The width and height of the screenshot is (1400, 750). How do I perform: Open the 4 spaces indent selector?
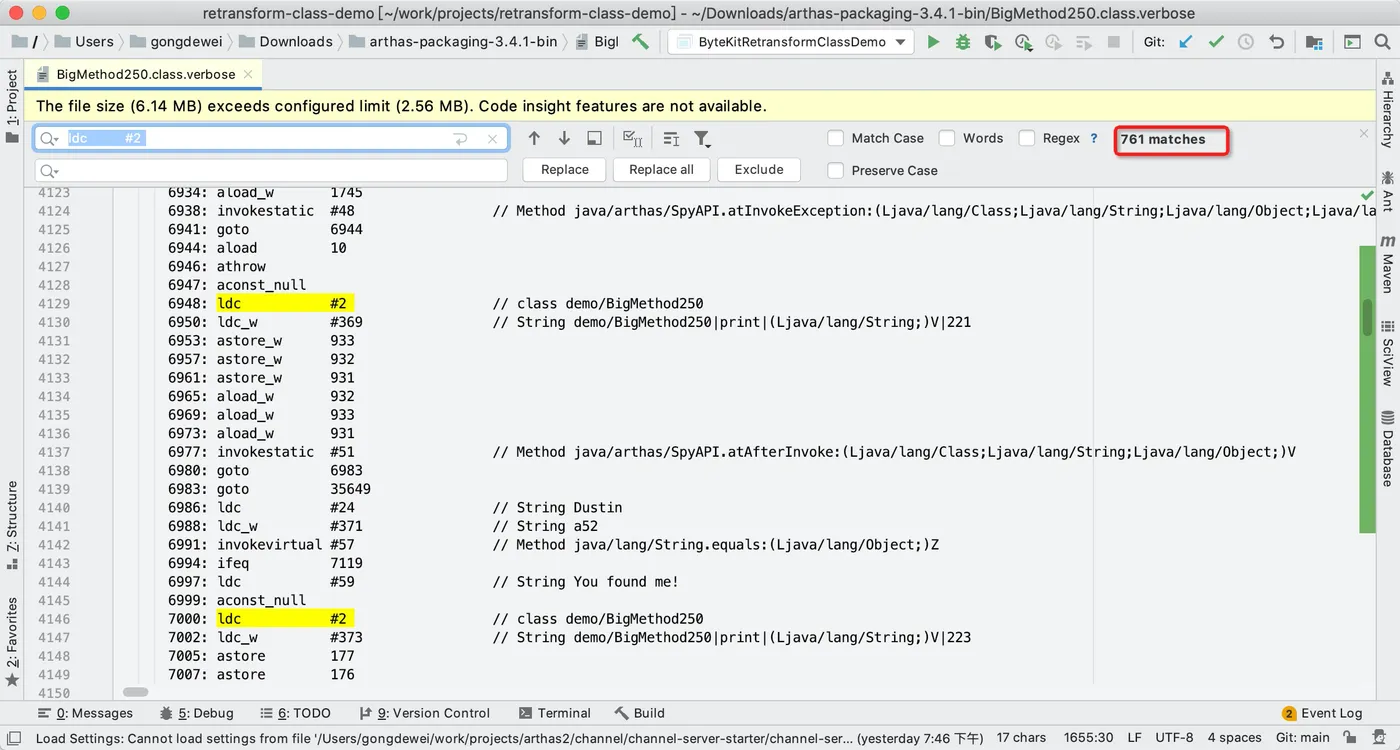[1234, 738]
